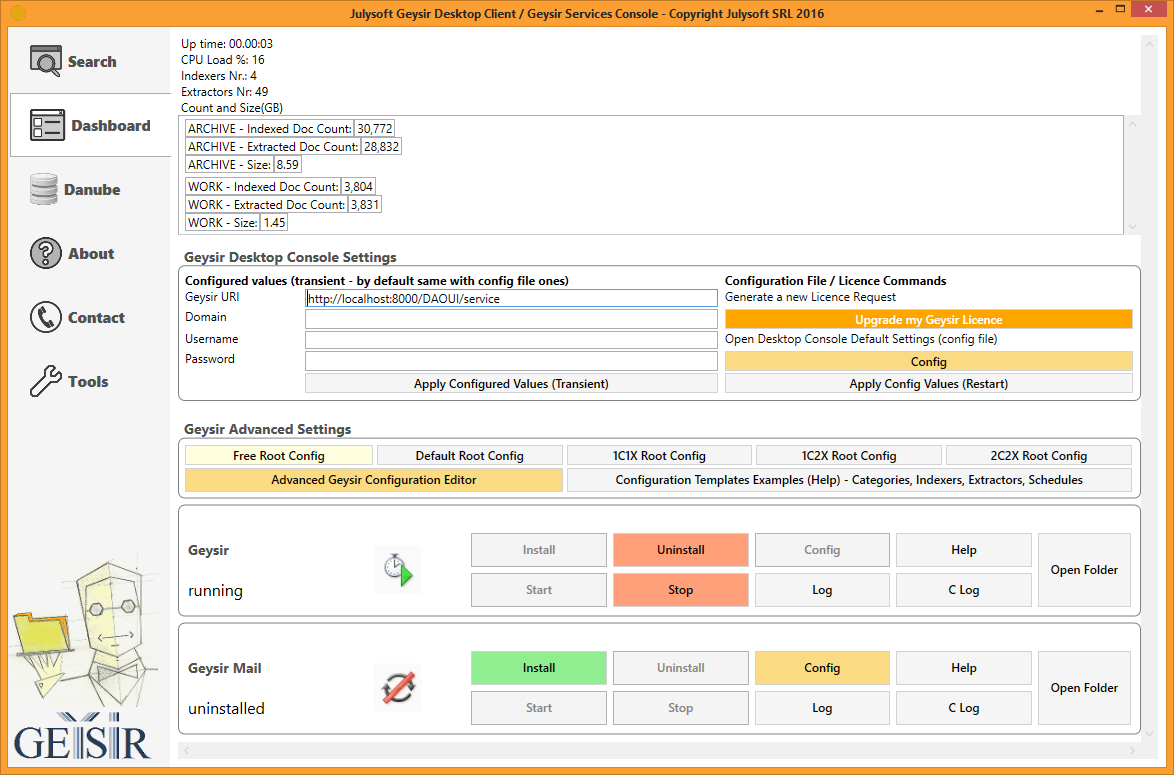Click Apply Configured Values (Transient)
The image size is (1174, 775).
(511, 383)
